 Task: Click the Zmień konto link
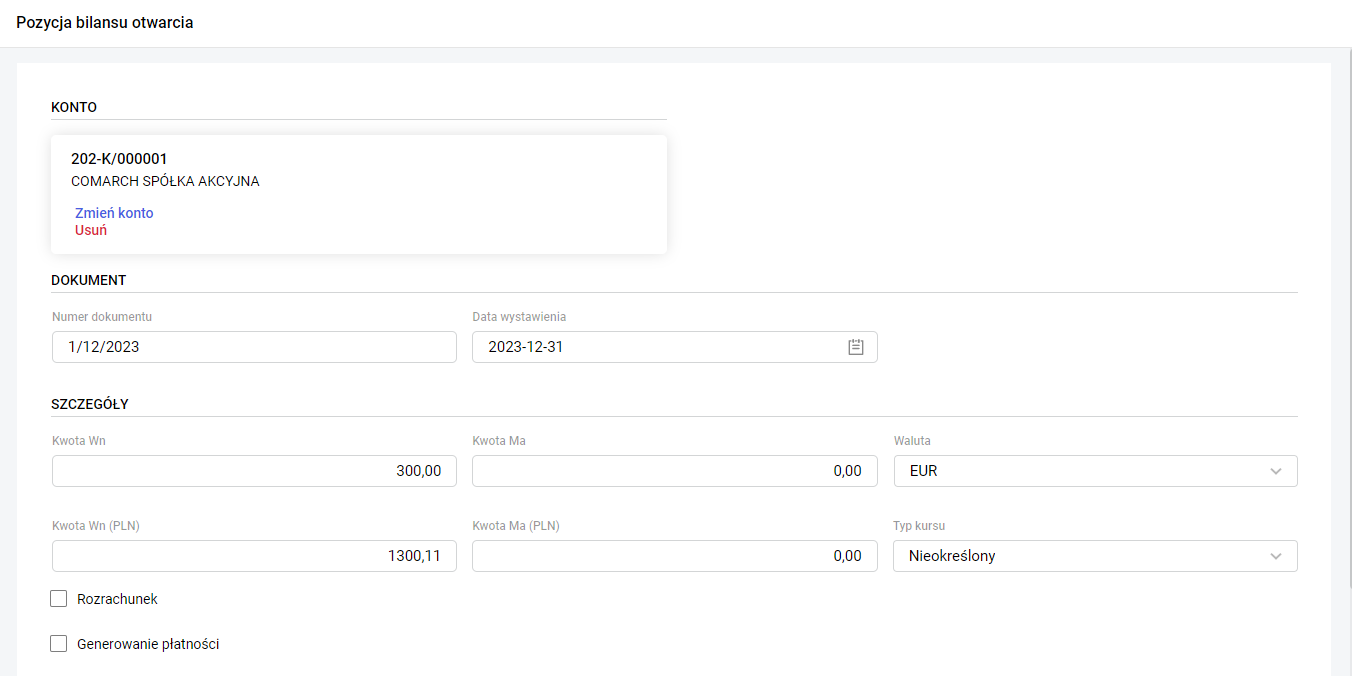point(114,213)
